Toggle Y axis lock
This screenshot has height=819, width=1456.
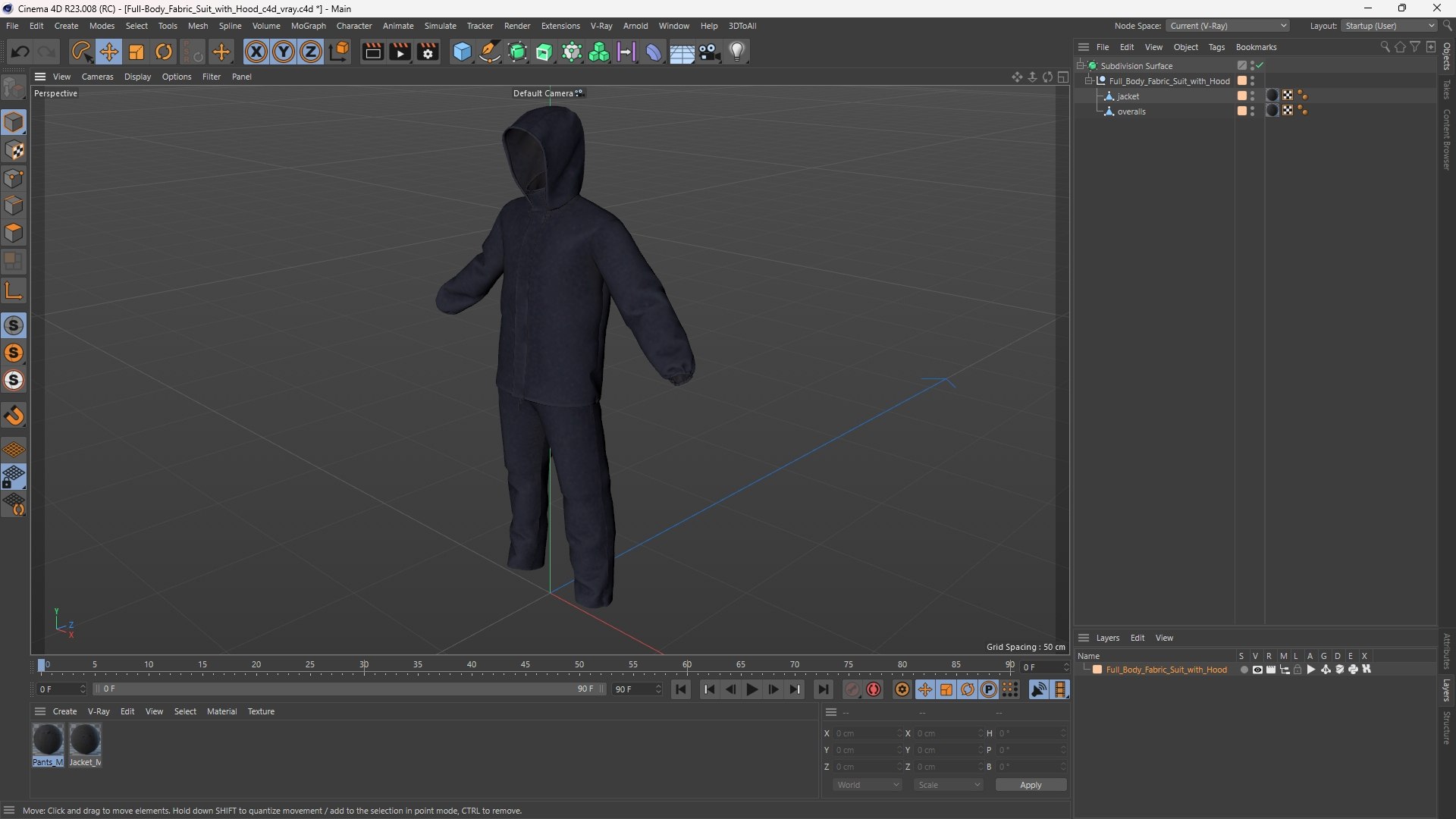click(x=284, y=52)
